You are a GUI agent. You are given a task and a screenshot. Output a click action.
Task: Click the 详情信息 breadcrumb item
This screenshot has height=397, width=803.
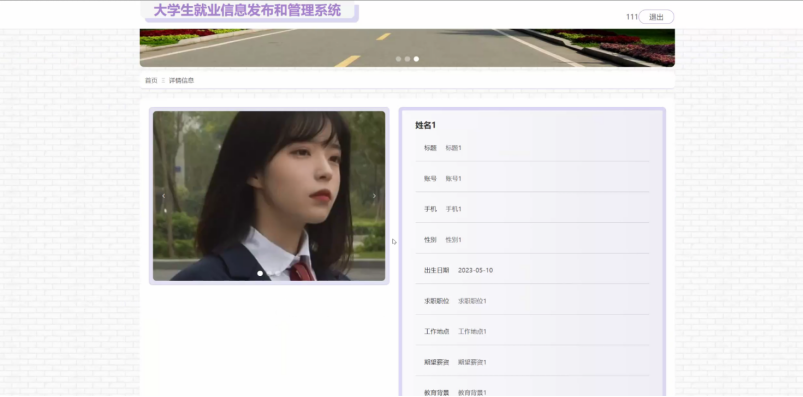182,80
